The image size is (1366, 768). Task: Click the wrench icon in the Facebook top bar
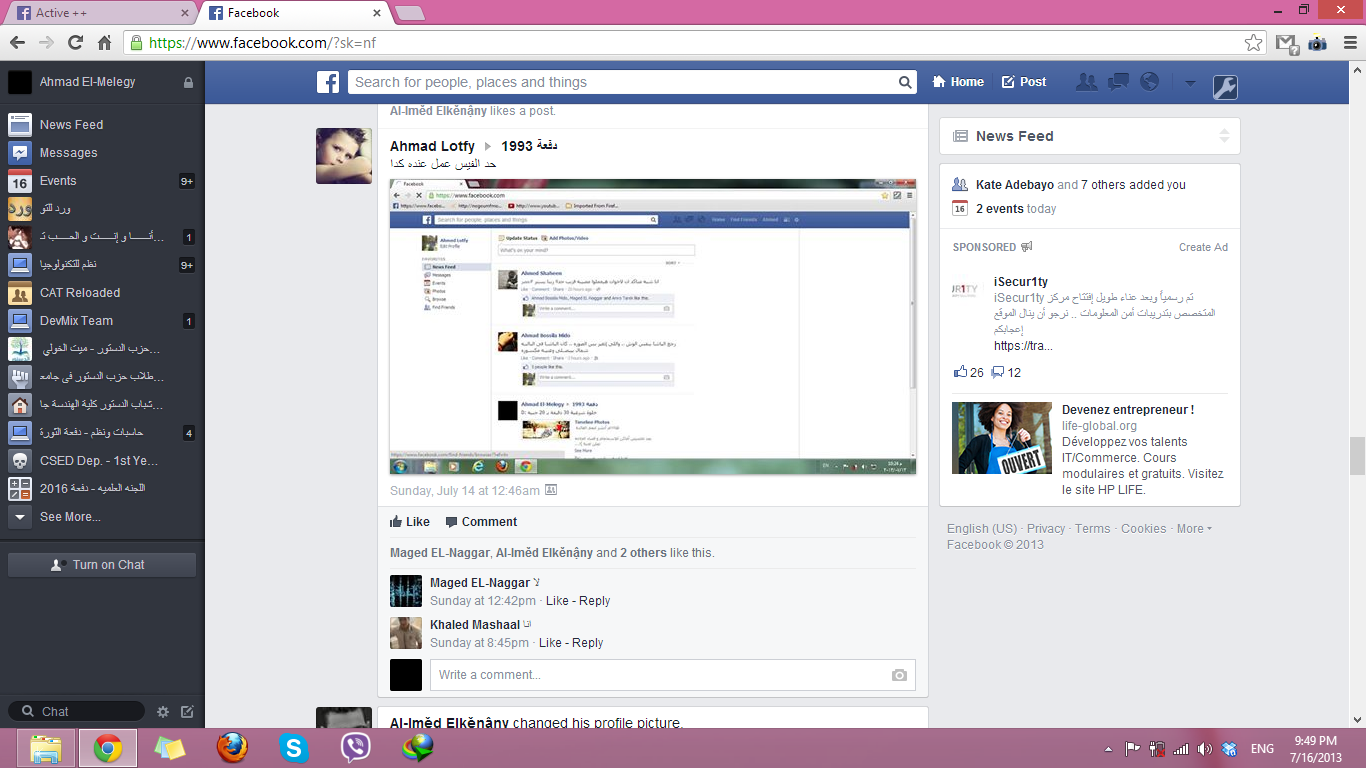coord(1225,87)
